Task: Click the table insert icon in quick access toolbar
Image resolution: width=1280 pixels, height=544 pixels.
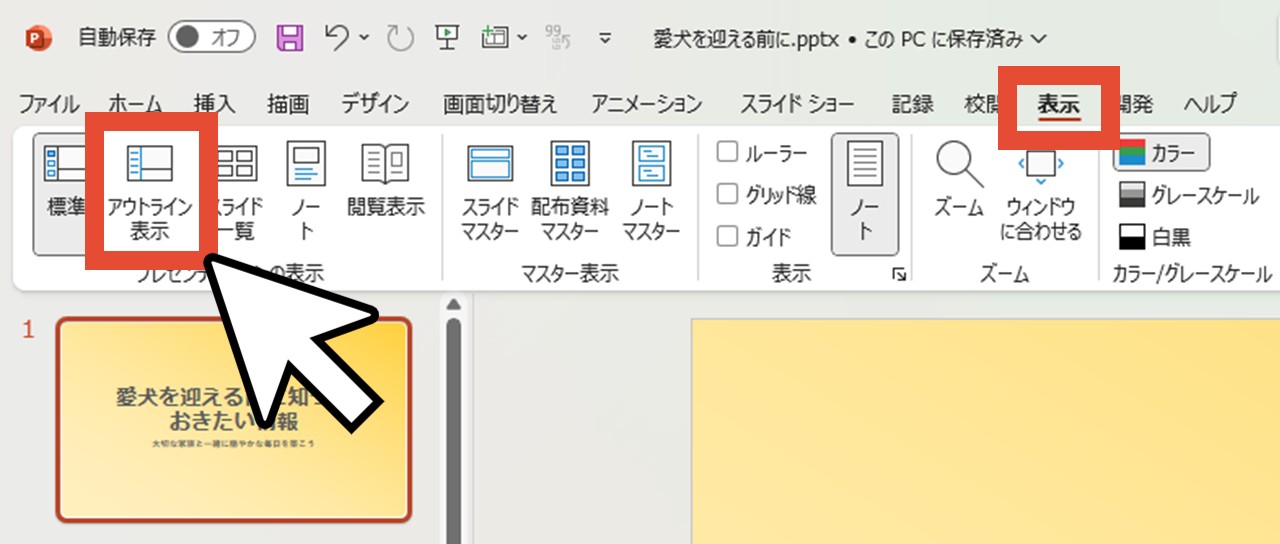Action: [495, 38]
